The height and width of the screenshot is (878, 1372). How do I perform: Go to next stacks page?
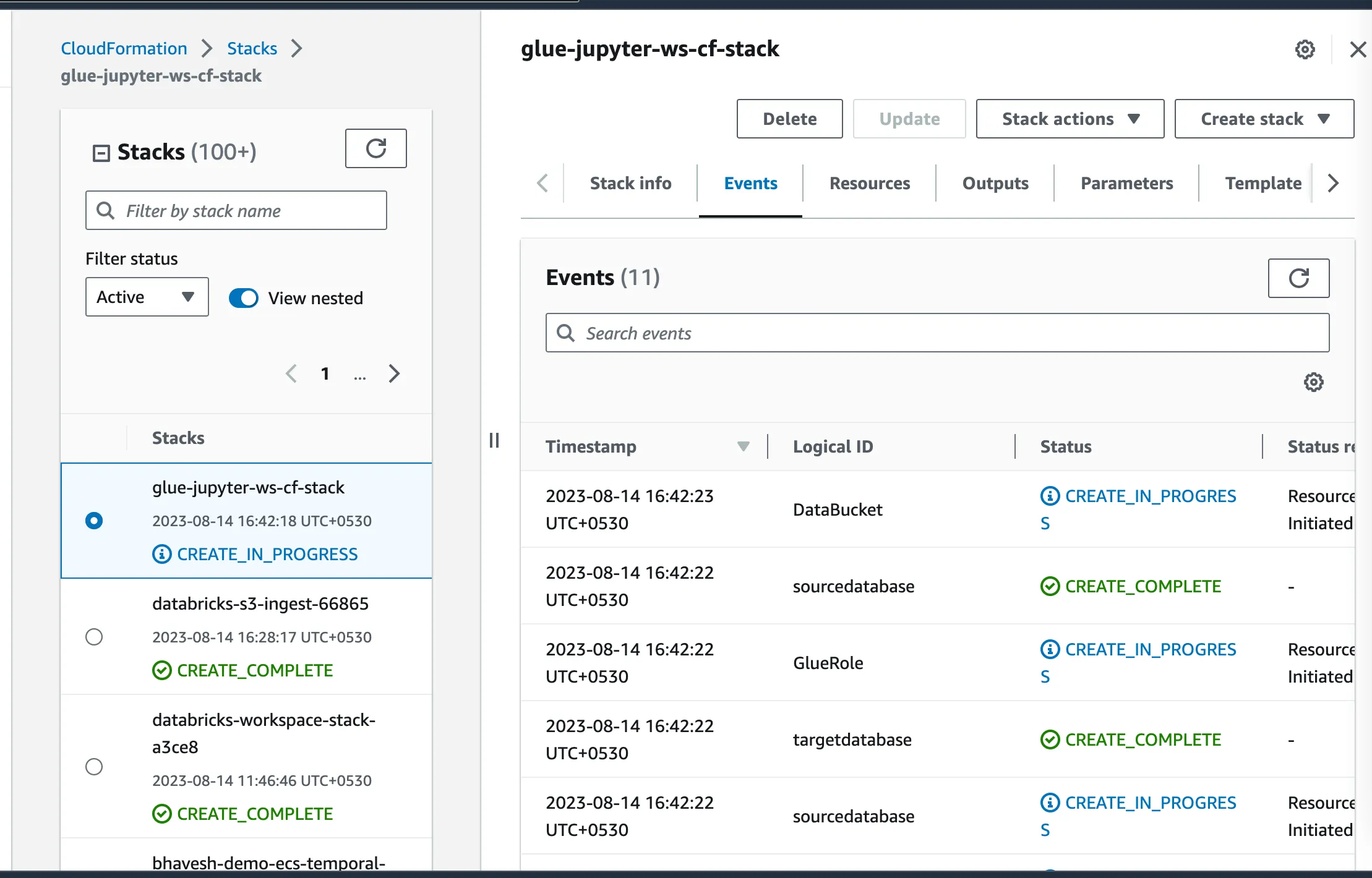(x=394, y=373)
